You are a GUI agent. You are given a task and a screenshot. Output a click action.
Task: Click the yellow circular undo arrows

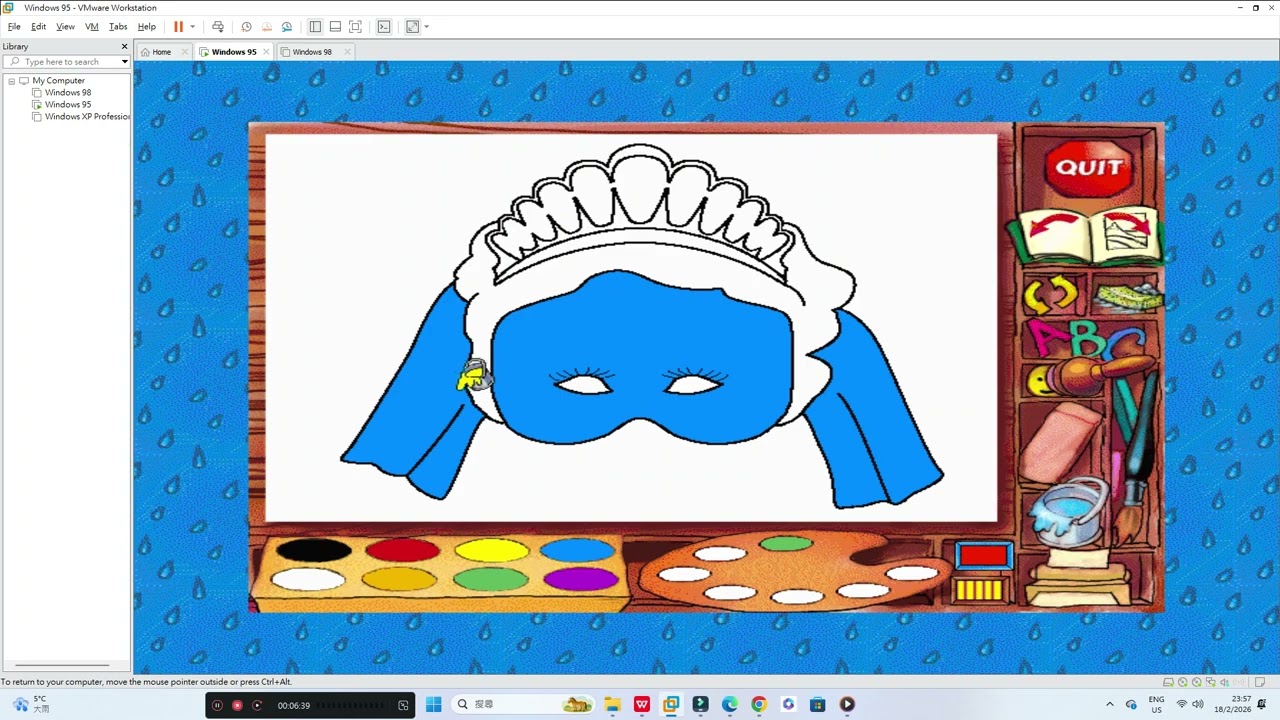[1050, 294]
